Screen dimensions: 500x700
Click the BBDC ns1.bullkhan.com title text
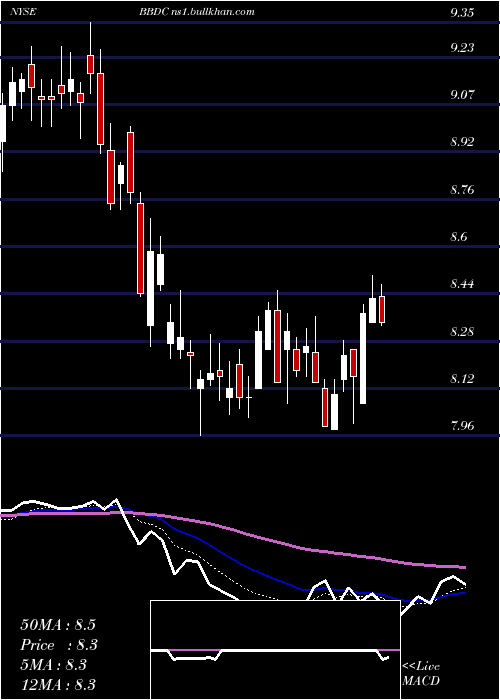pos(197,12)
